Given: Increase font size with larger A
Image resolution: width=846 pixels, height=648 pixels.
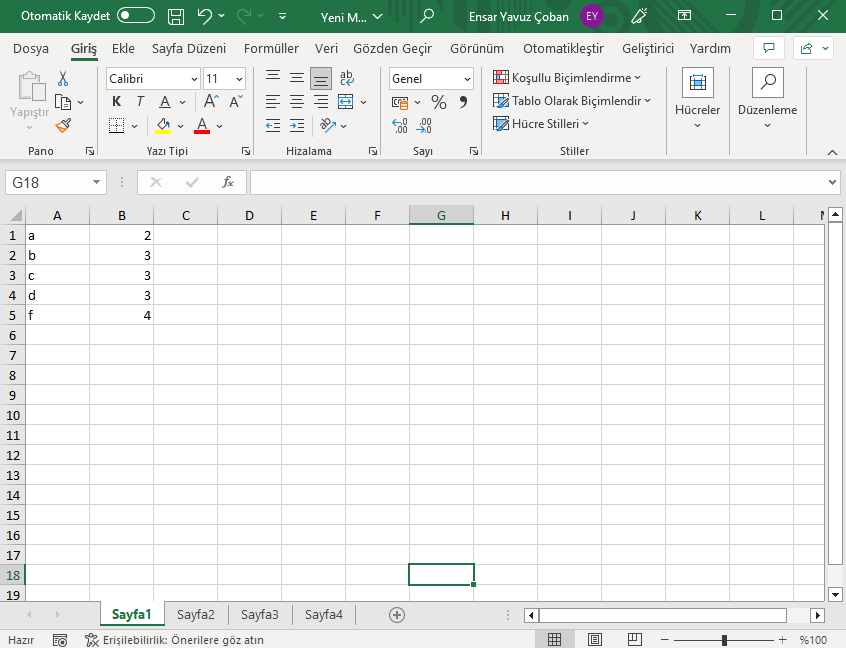Looking at the screenshot, I should (x=211, y=101).
